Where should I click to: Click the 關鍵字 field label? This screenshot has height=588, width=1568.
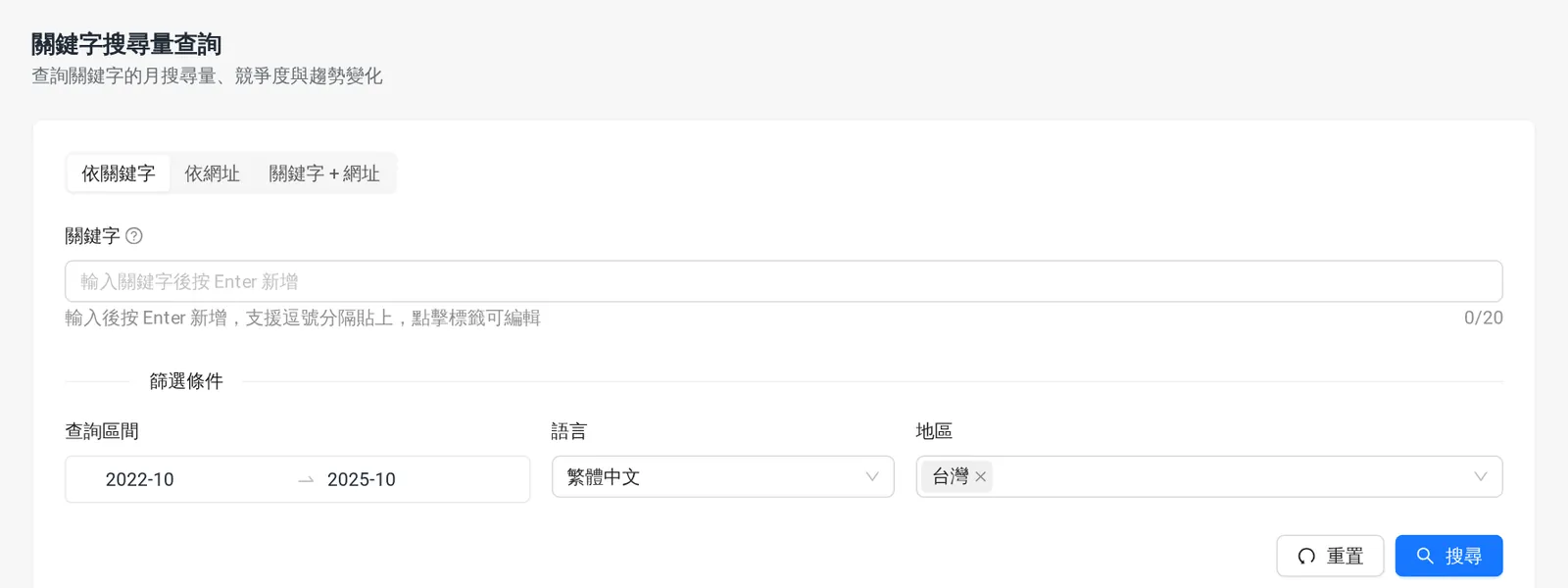click(92, 236)
